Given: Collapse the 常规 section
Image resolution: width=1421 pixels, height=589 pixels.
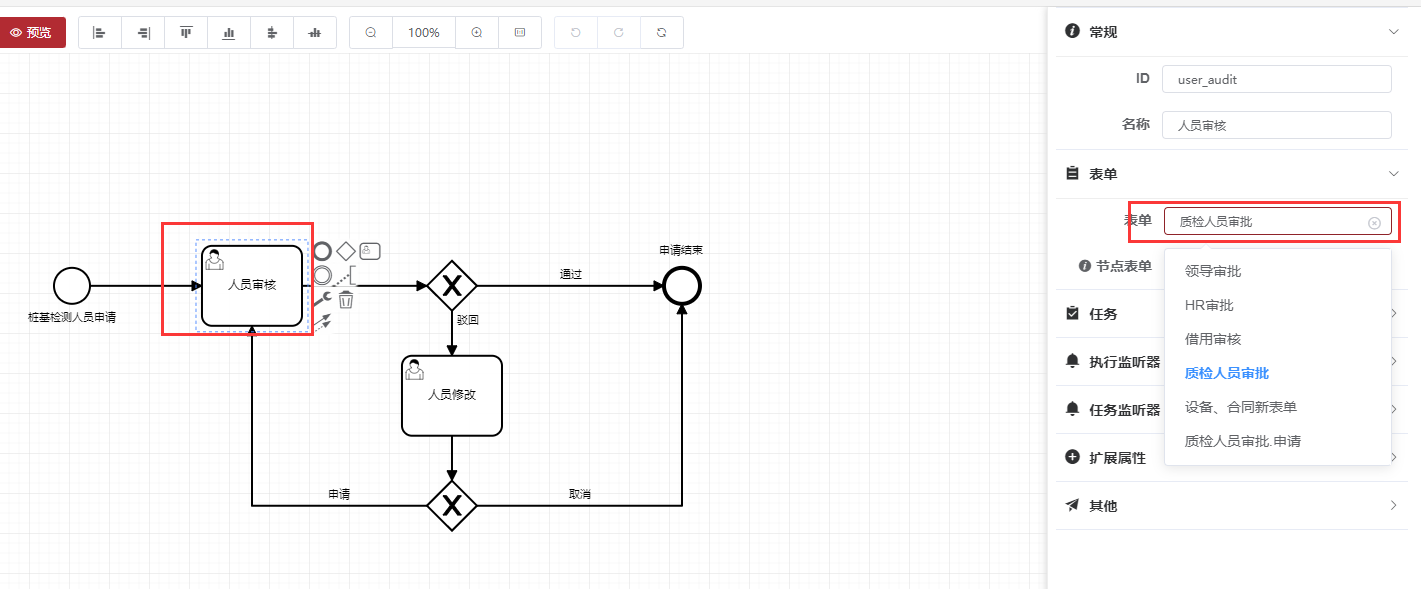Looking at the screenshot, I should [1394, 32].
